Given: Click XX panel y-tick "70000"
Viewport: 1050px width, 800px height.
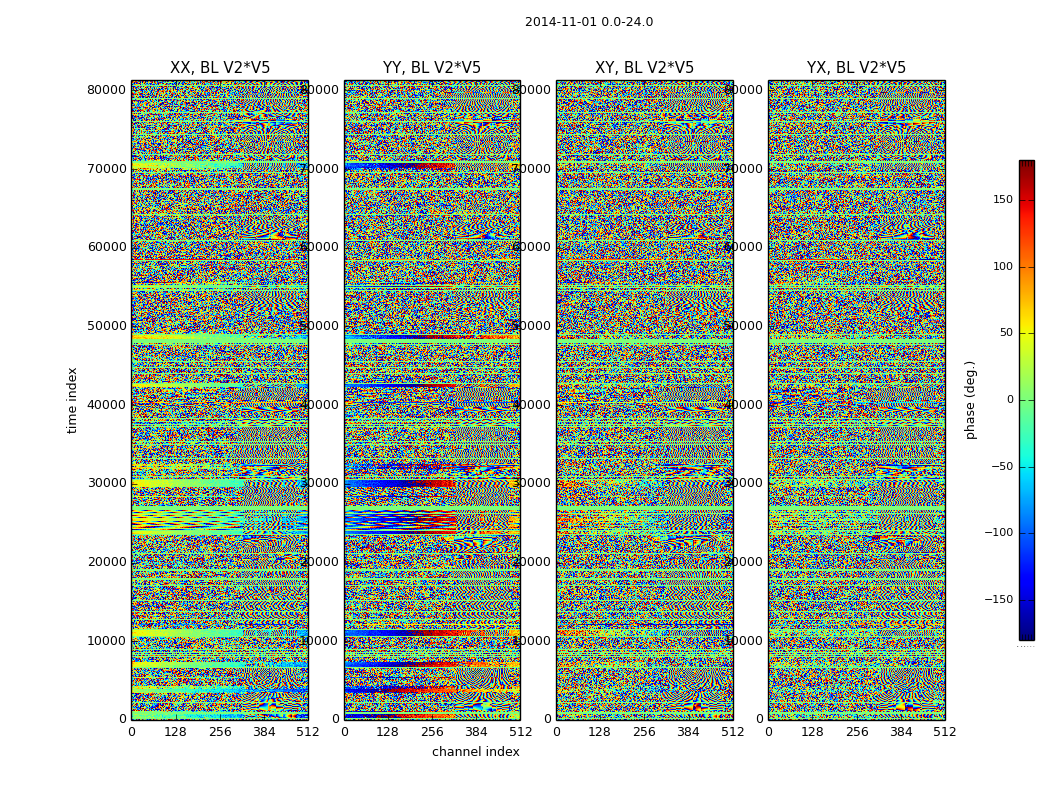Looking at the screenshot, I should point(106,168).
